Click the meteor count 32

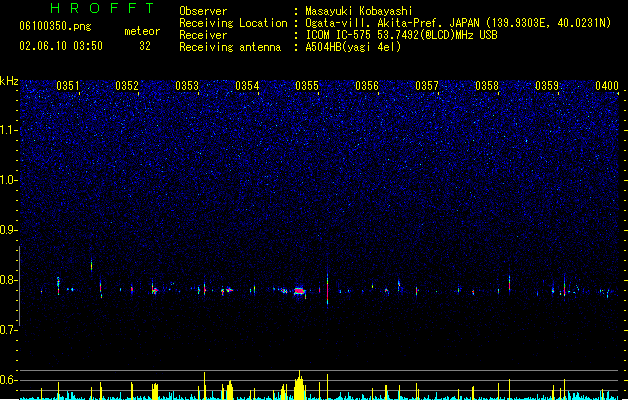tap(145, 46)
